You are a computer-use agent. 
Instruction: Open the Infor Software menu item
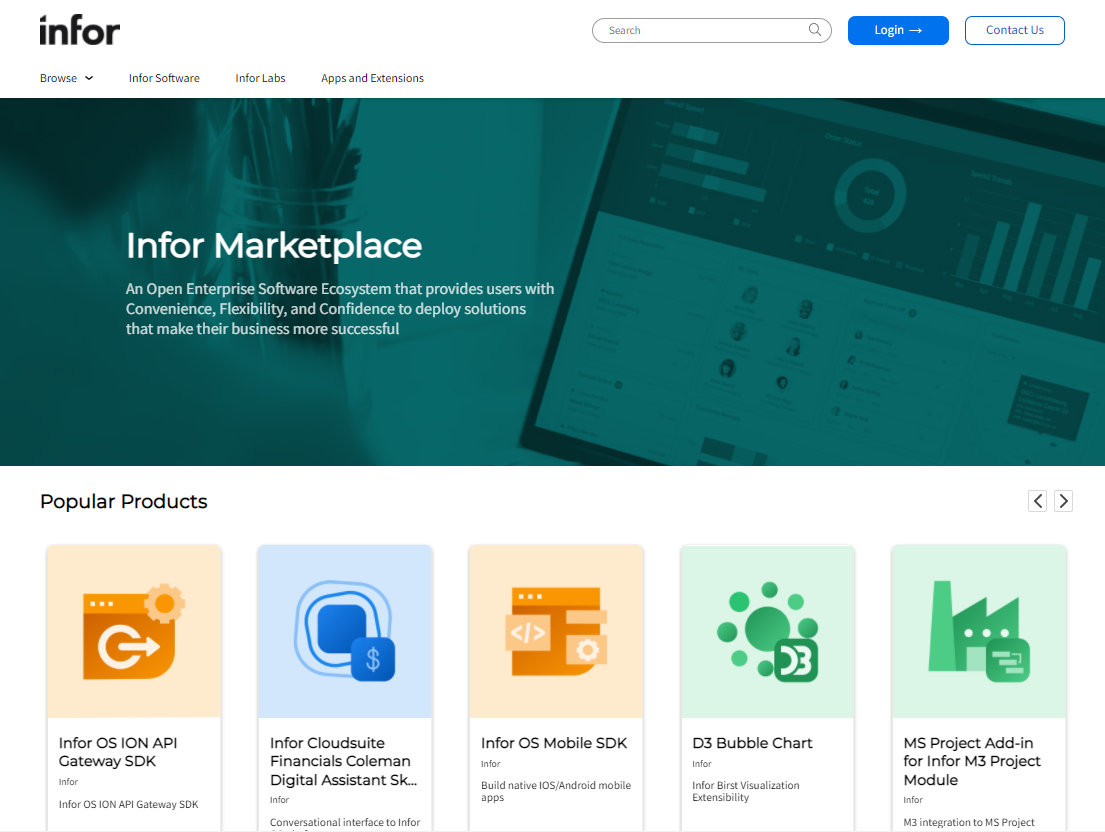pos(164,78)
